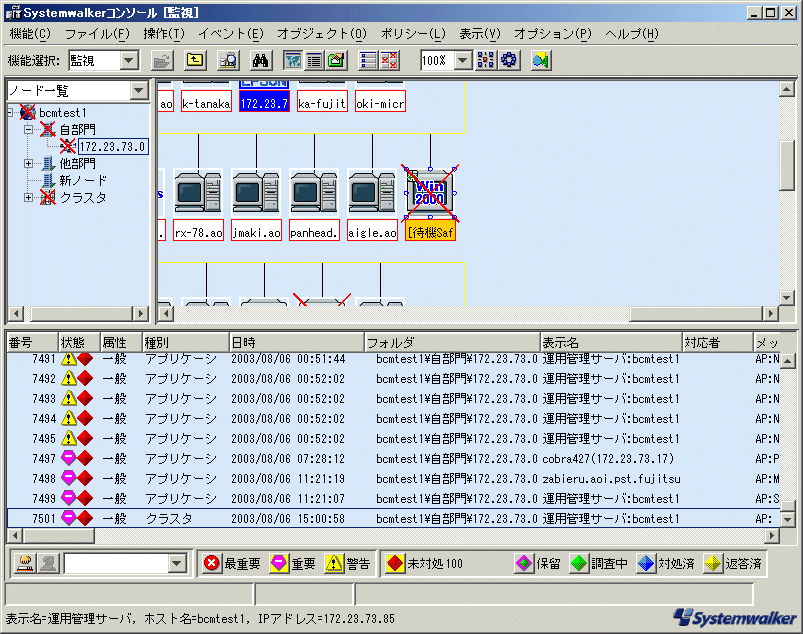Select the jmaki.ao computer node
803x634 pixels.
256,192
